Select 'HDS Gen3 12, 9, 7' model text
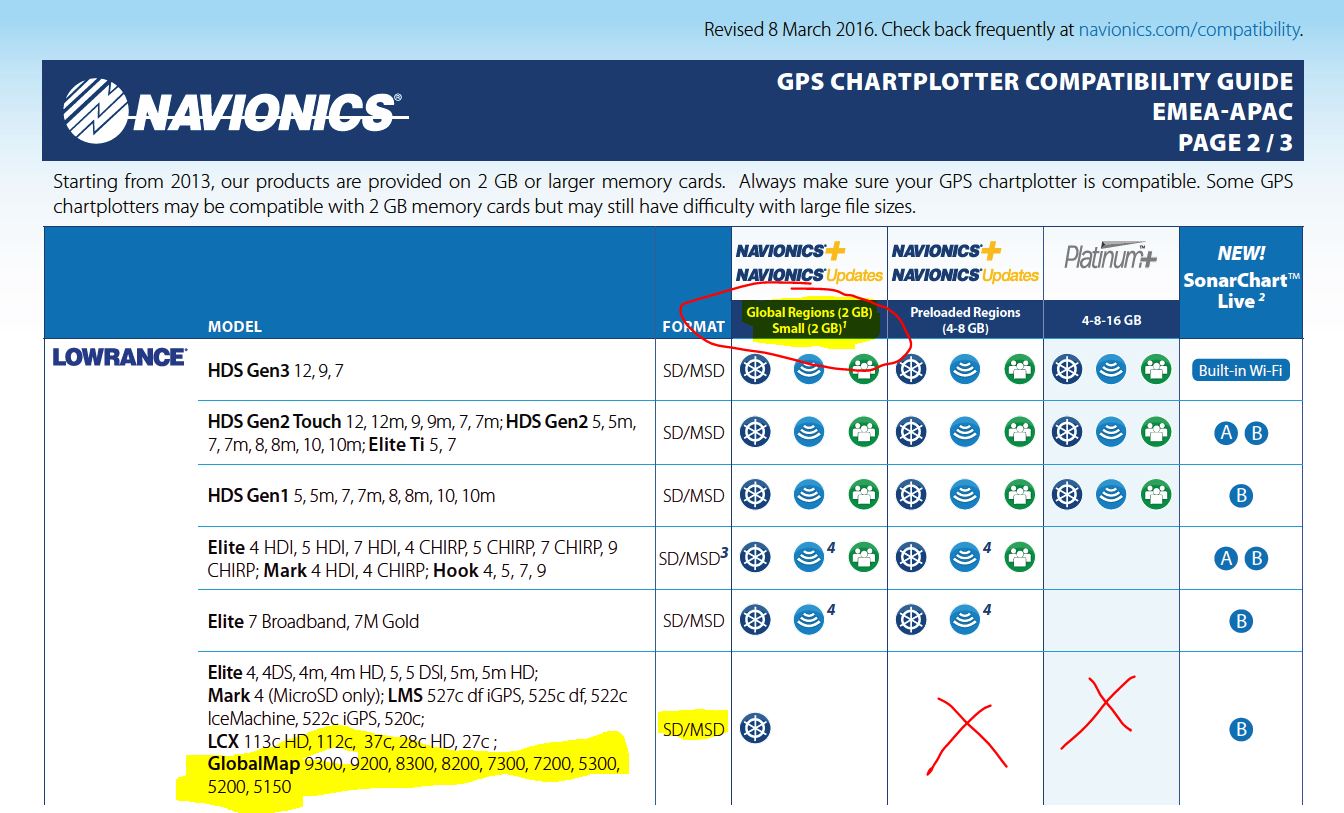1344x813 pixels. [x=275, y=370]
